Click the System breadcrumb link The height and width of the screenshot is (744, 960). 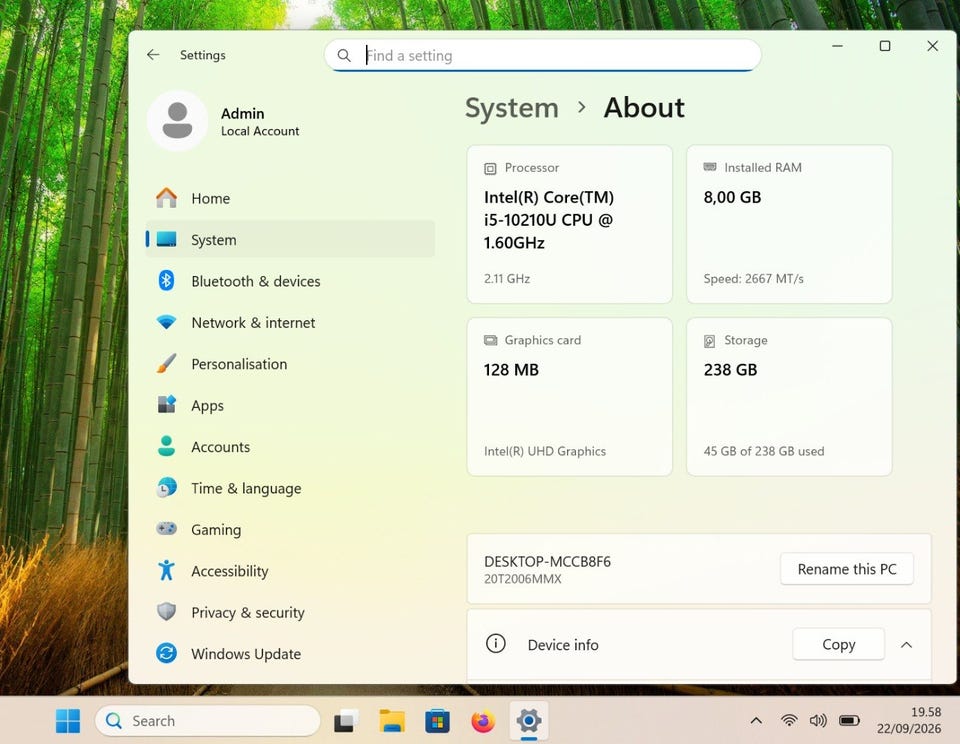512,108
